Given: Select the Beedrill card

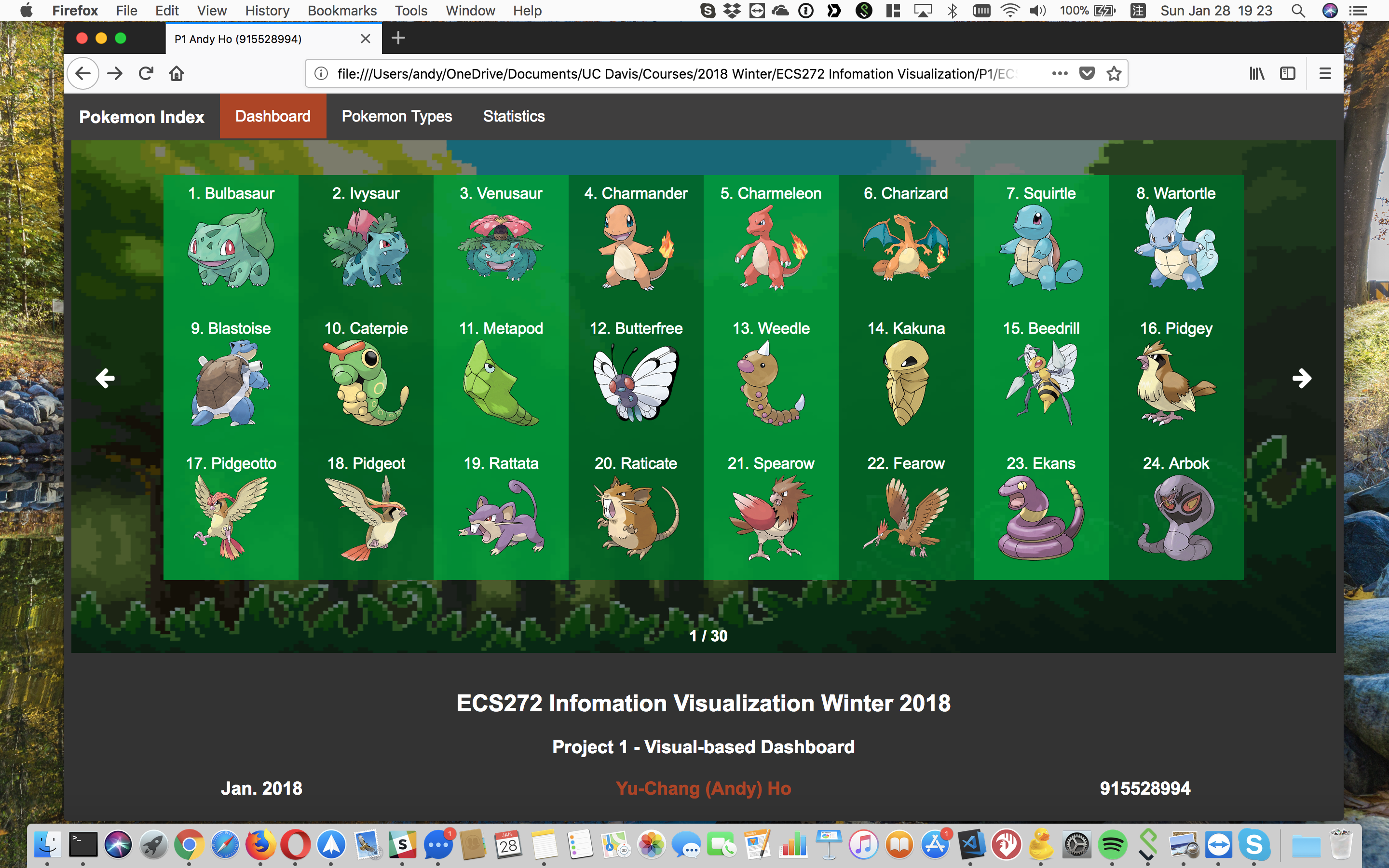Looking at the screenshot, I should point(1041,377).
